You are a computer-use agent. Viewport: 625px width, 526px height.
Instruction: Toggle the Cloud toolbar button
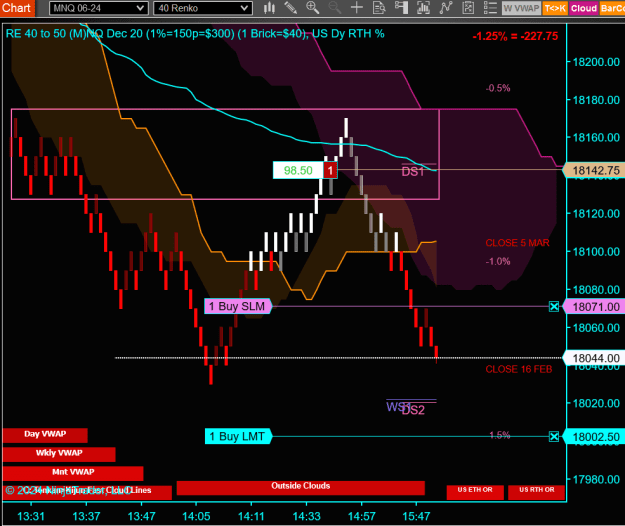pos(584,8)
